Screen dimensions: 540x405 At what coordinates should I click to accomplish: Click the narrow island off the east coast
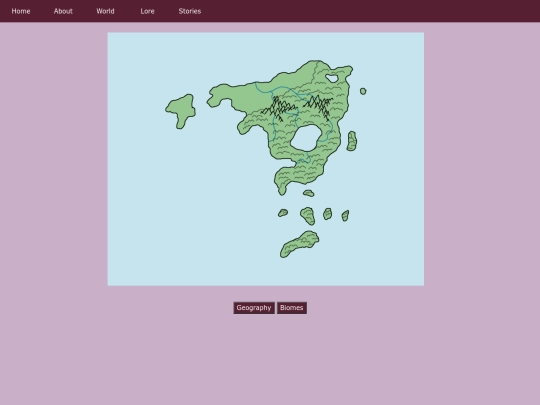[352, 141]
